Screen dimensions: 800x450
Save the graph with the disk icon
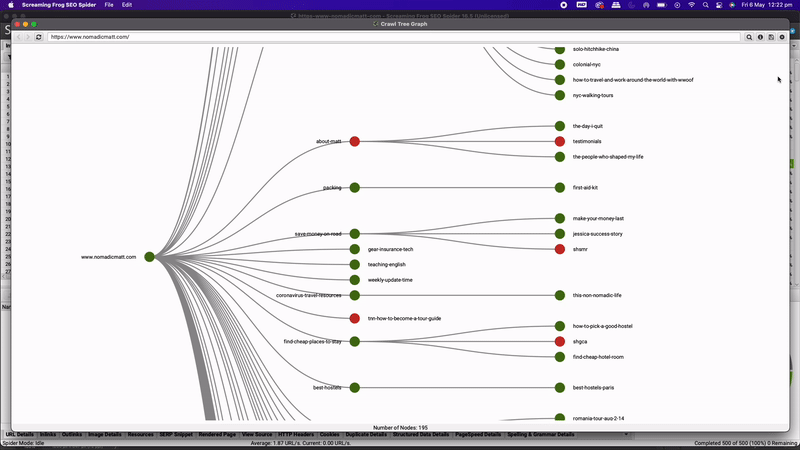pos(771,37)
